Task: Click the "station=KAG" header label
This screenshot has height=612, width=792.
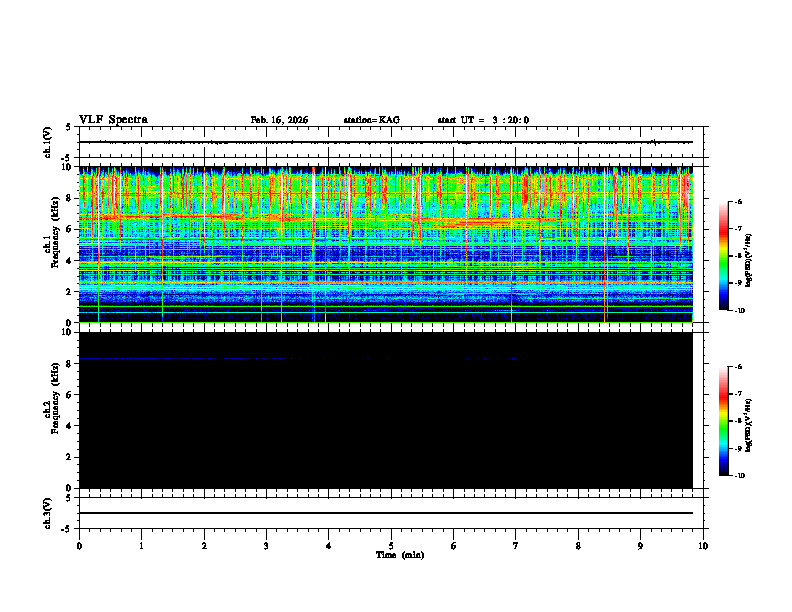Action: [x=372, y=120]
